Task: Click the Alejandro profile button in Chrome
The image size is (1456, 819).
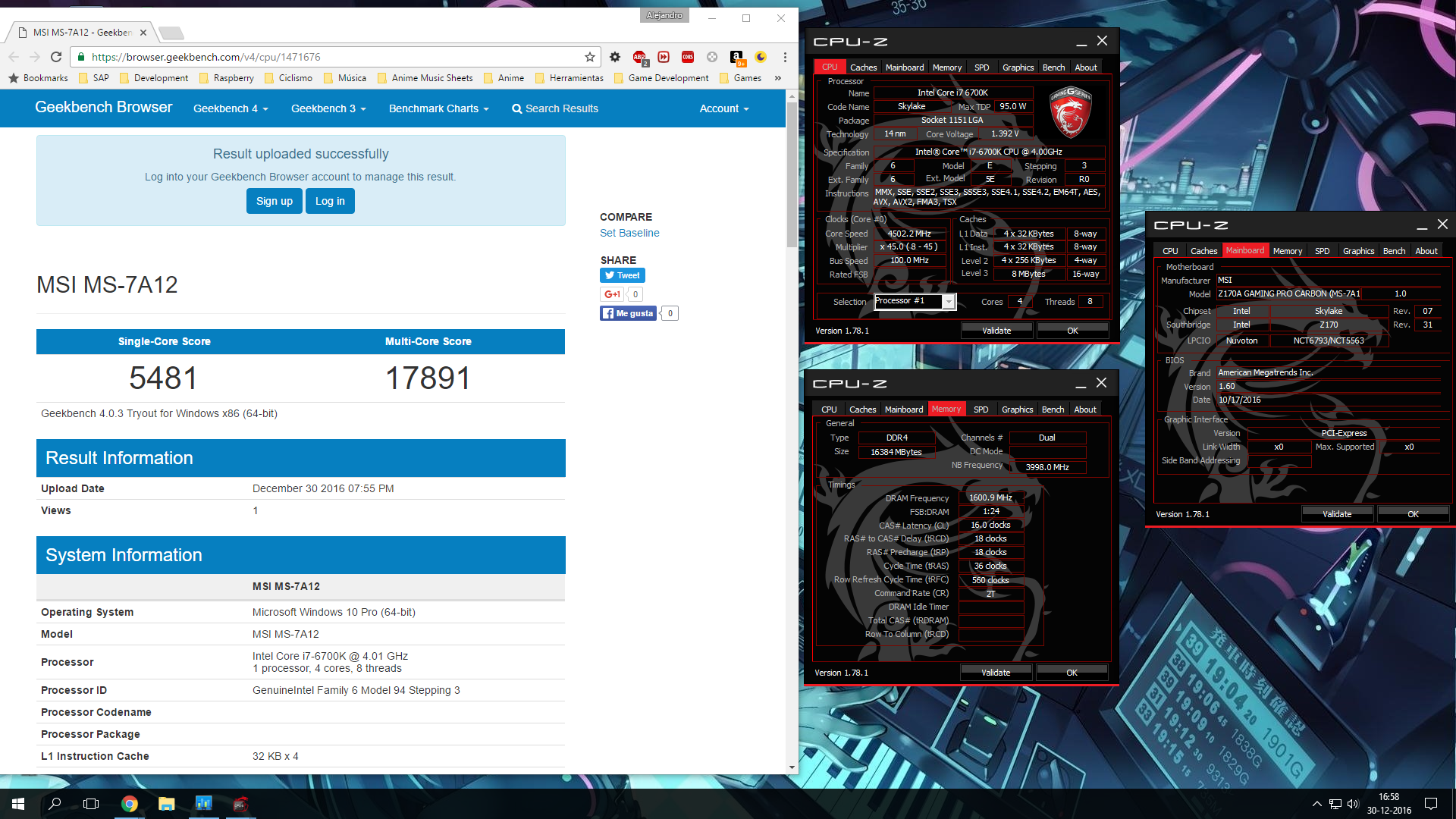Action: tap(664, 16)
